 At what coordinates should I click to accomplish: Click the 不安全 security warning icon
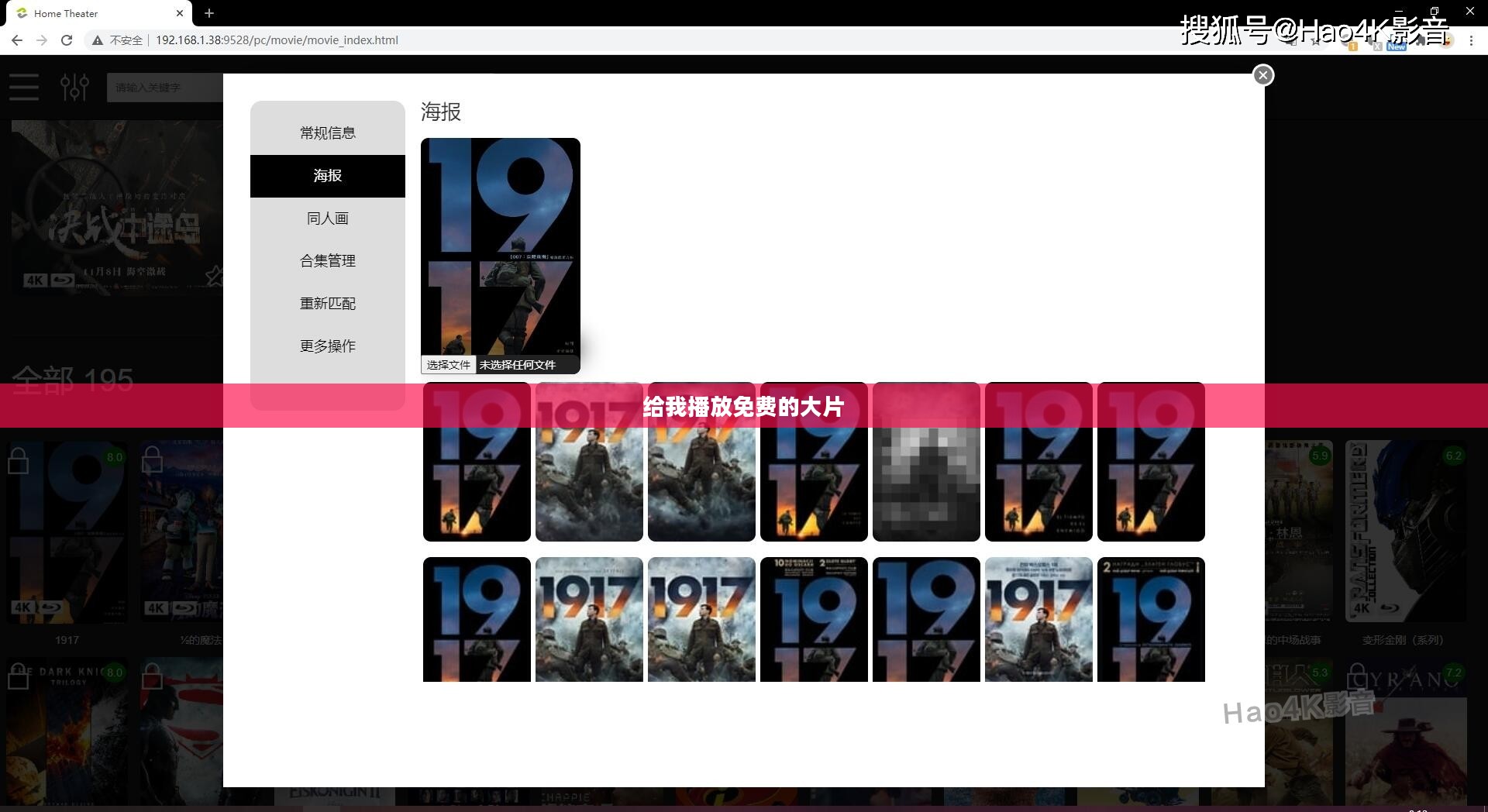98,40
